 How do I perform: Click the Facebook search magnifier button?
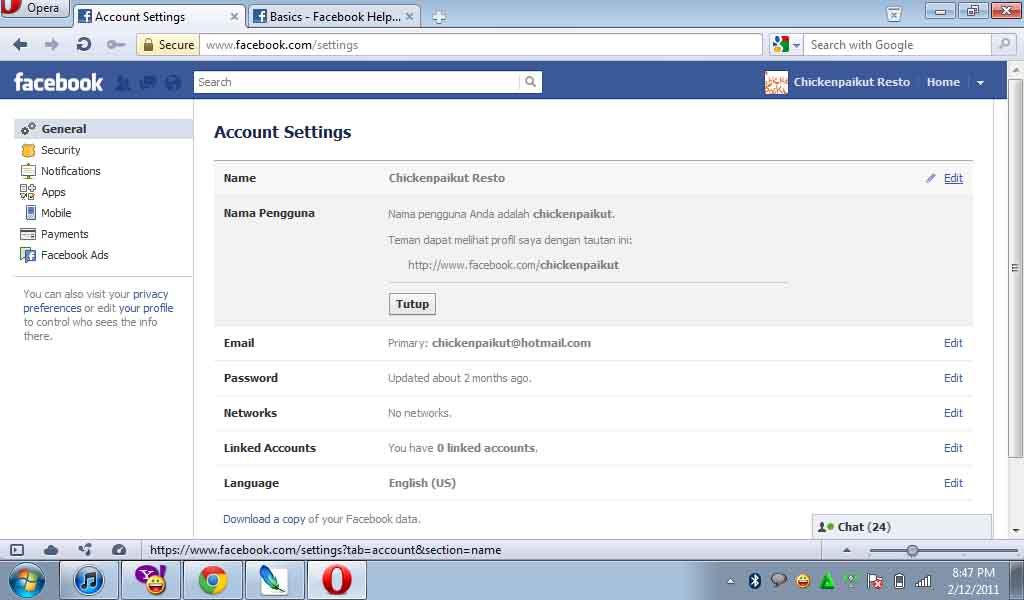[530, 82]
